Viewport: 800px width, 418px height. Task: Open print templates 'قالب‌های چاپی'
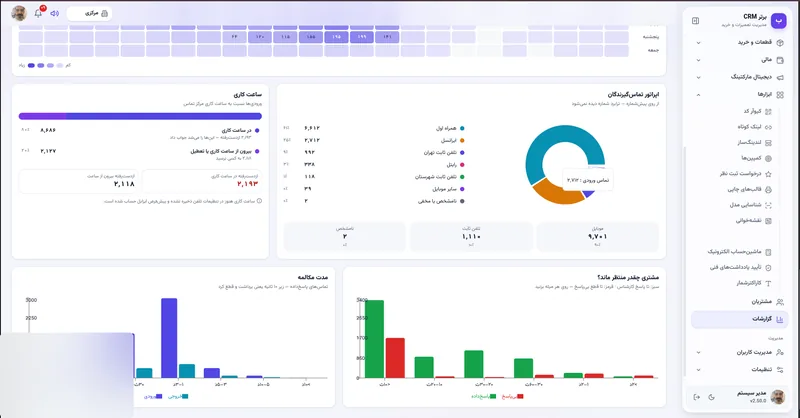tap(749, 189)
